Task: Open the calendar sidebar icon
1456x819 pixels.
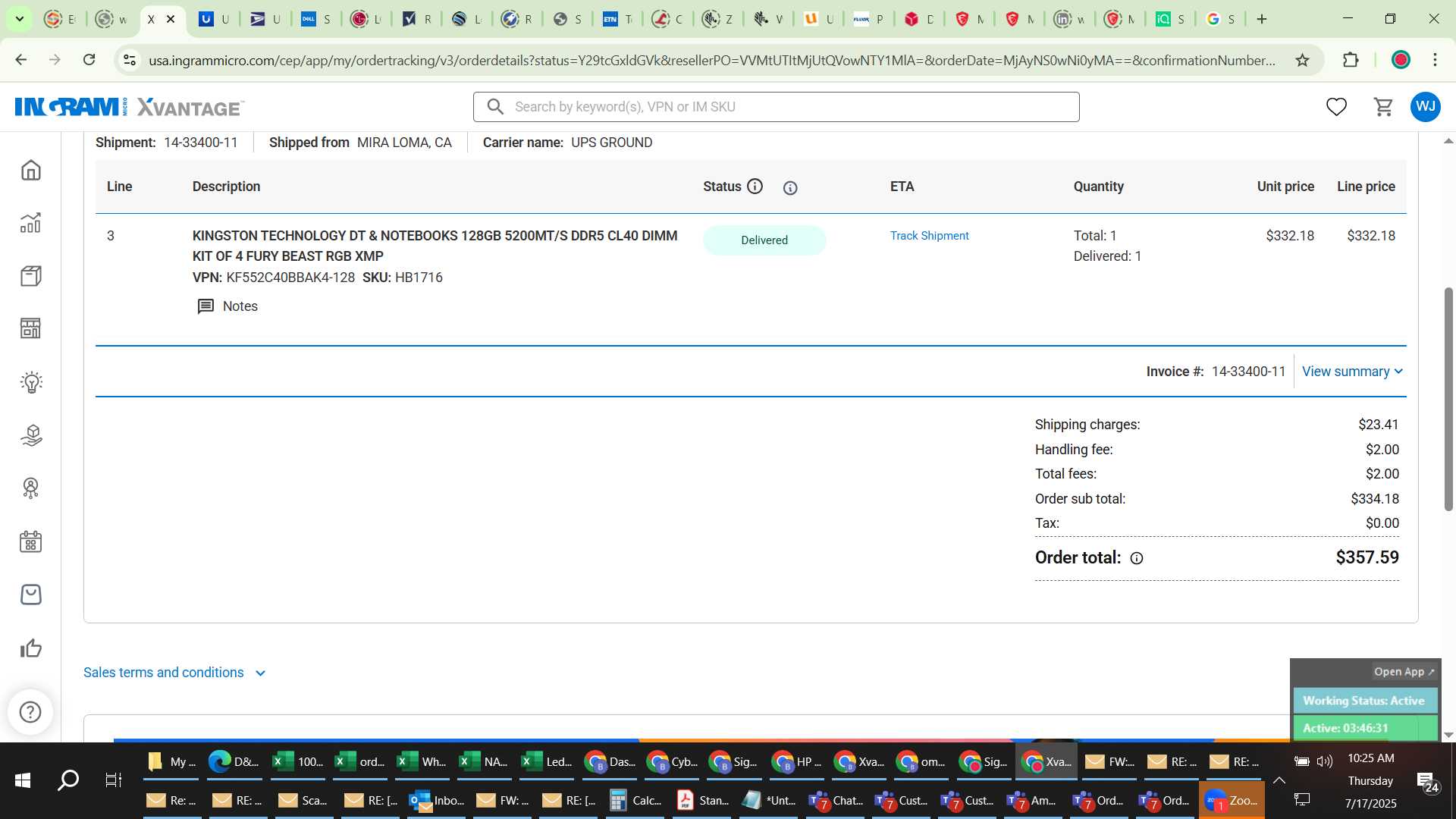Action: [x=31, y=541]
